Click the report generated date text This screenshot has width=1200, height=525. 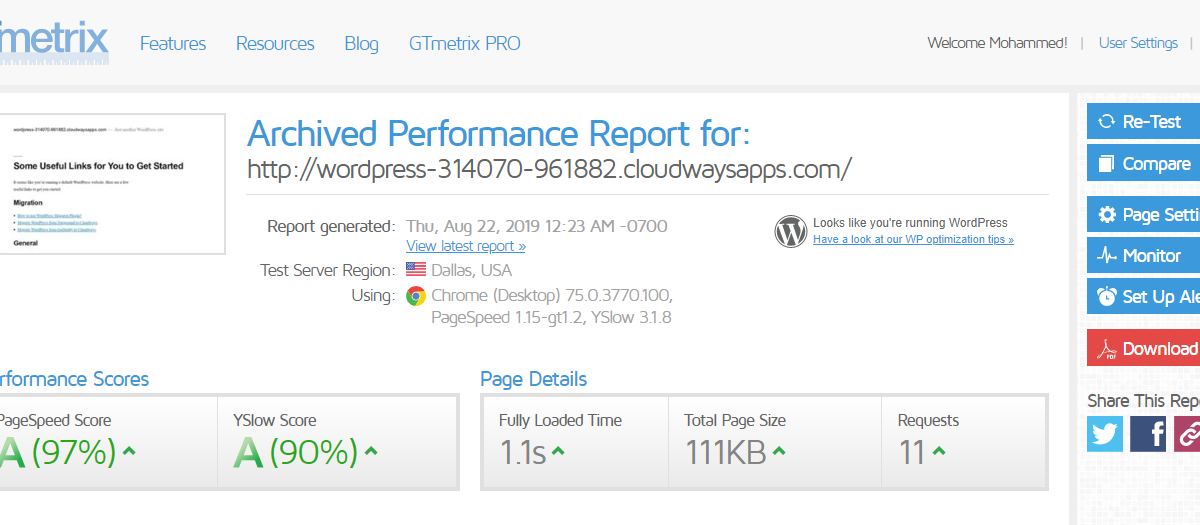pos(537,226)
